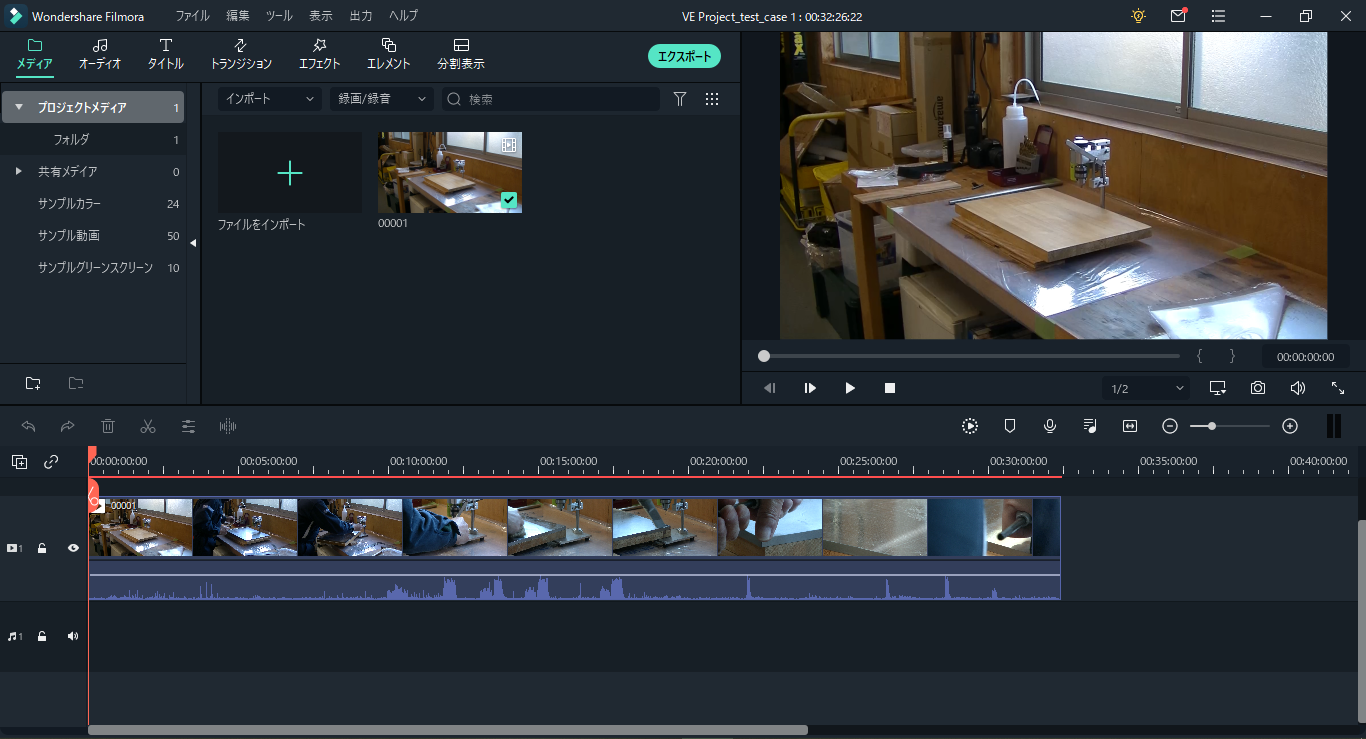The image size is (1366, 739).
Task: Mute audio track 1 with the speaker icon
Action: click(x=73, y=636)
